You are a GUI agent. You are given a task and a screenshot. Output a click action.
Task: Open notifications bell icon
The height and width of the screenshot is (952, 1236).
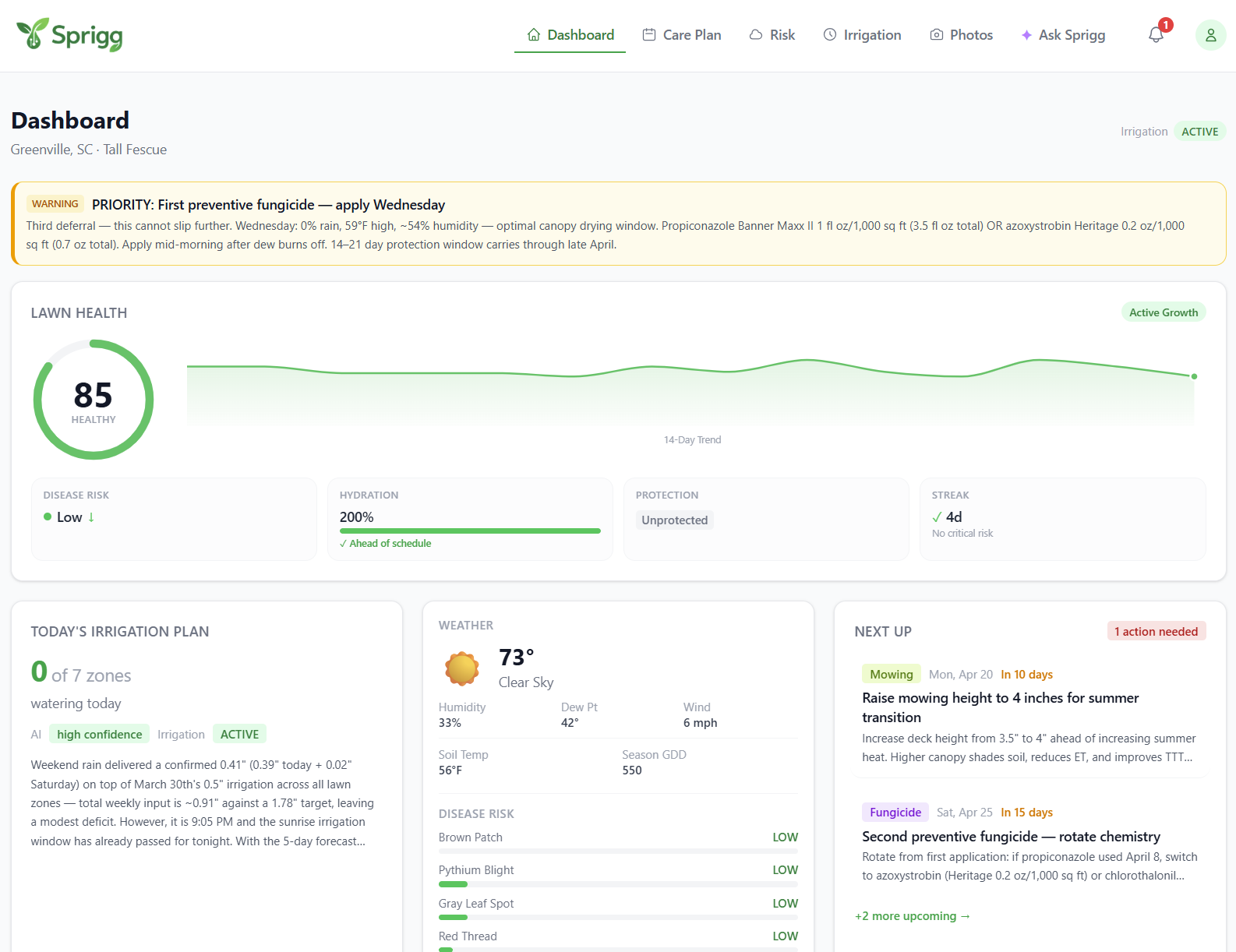[1157, 34]
